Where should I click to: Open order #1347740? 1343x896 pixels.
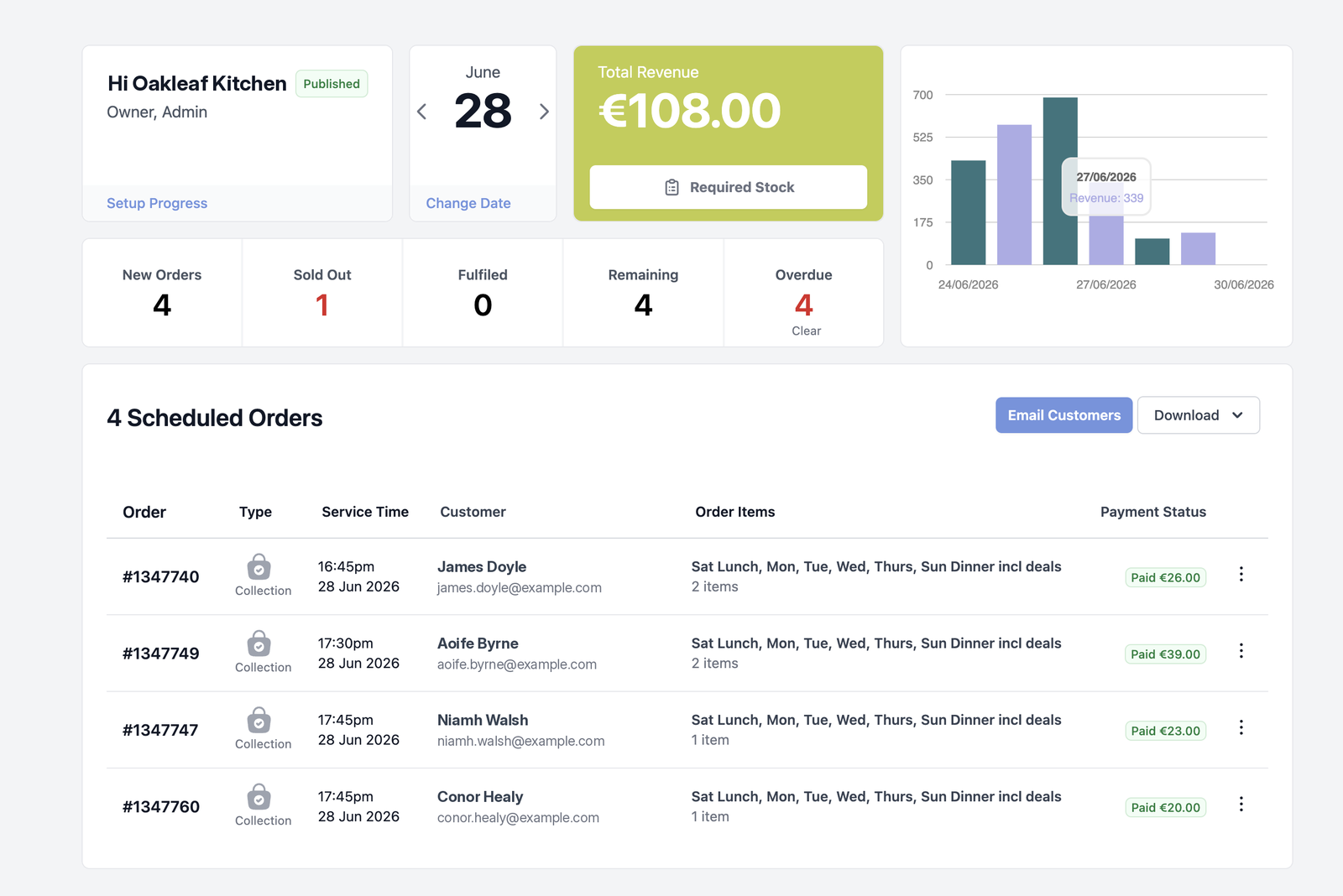161,576
